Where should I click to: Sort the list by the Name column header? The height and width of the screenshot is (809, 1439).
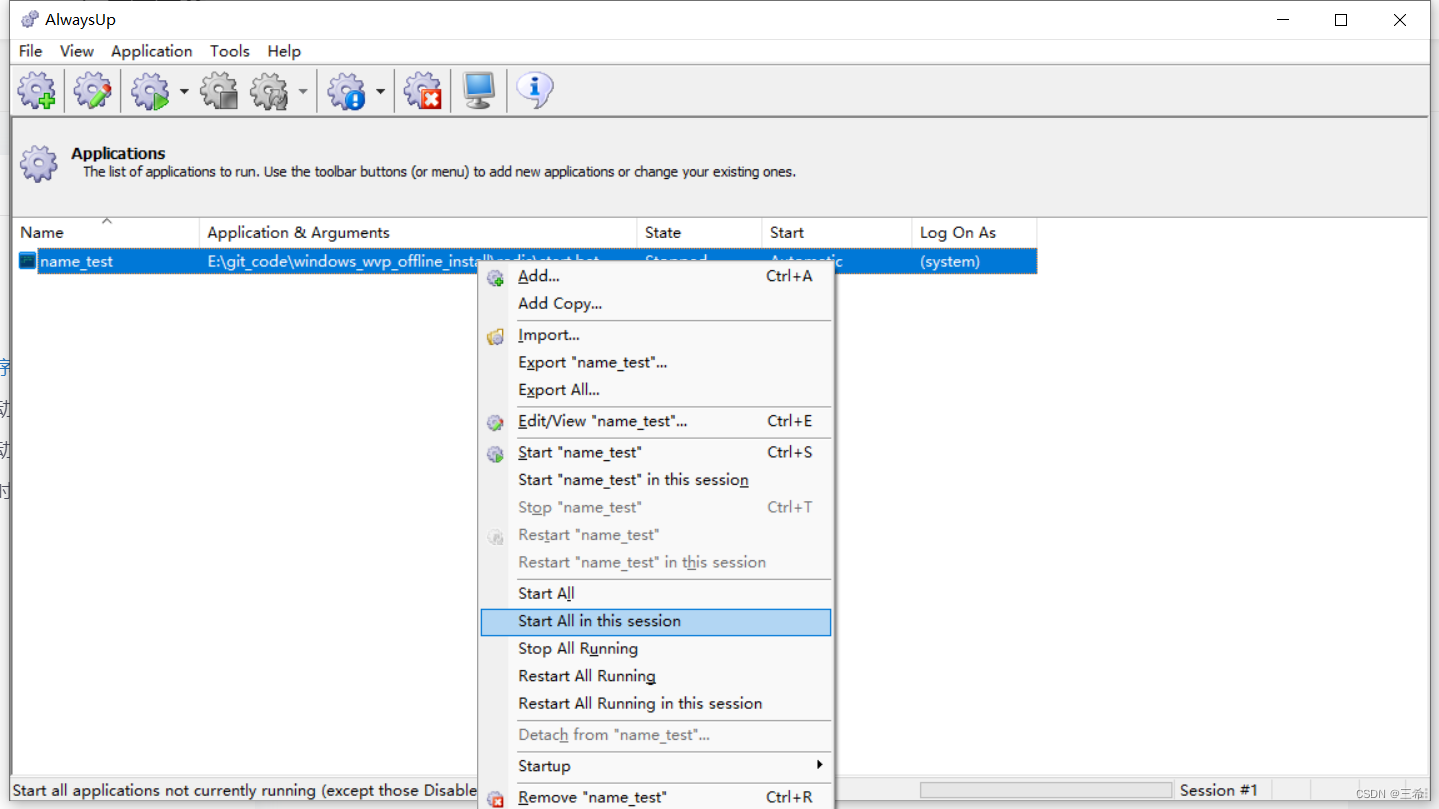point(42,232)
